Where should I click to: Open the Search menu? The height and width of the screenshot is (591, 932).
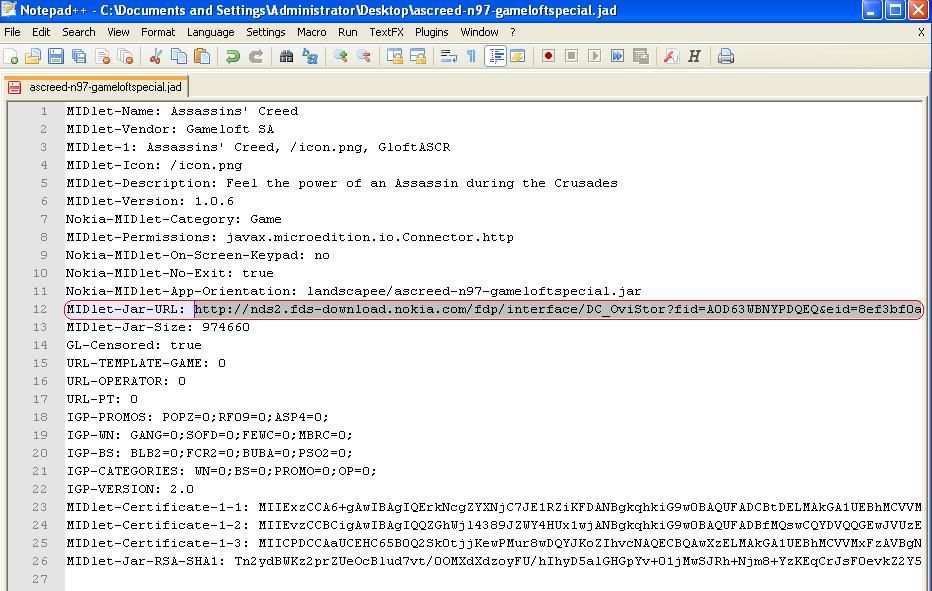click(78, 32)
